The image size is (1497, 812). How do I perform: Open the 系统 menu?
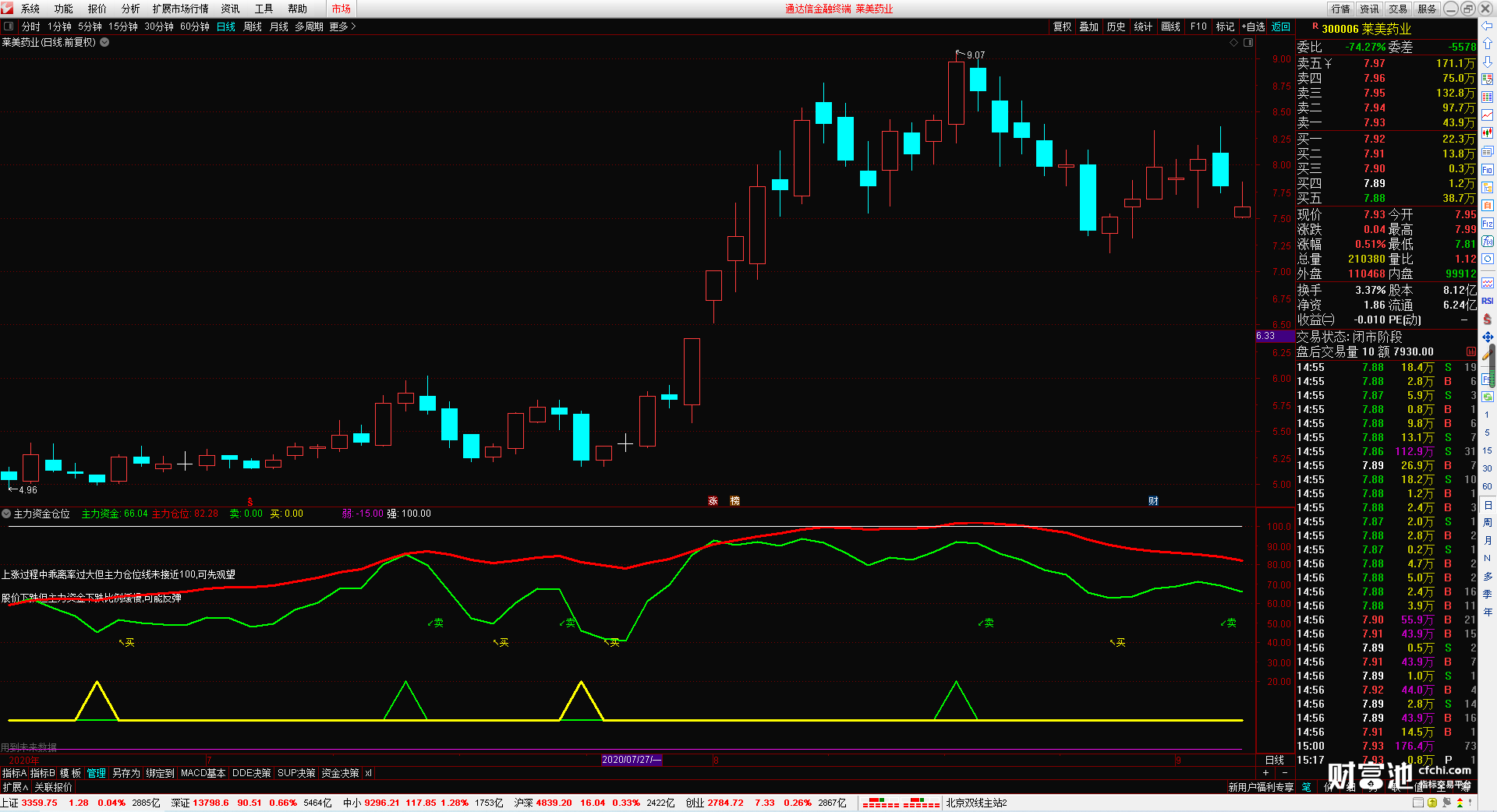(x=30, y=9)
